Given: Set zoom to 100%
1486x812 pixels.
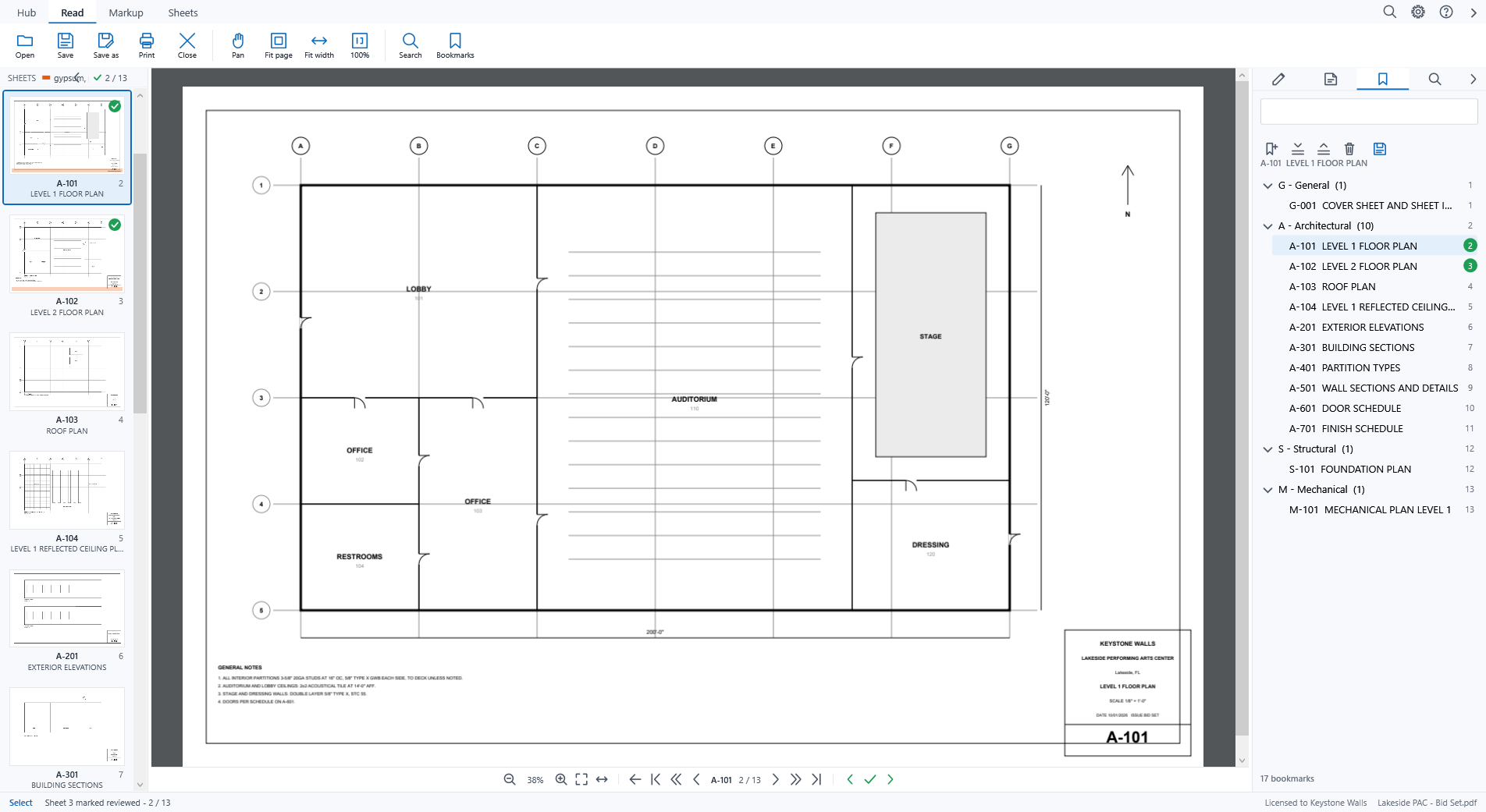Looking at the screenshot, I should pos(360,45).
